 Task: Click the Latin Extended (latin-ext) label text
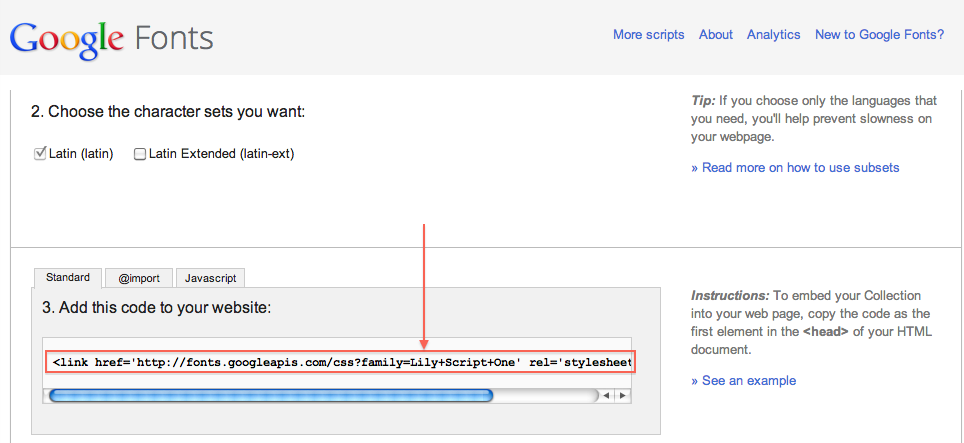coord(221,154)
